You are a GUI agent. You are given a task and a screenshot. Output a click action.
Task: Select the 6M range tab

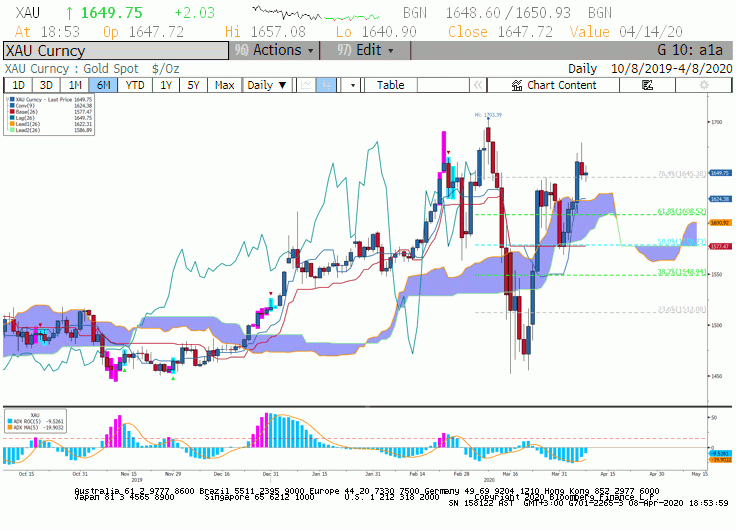coord(103,85)
